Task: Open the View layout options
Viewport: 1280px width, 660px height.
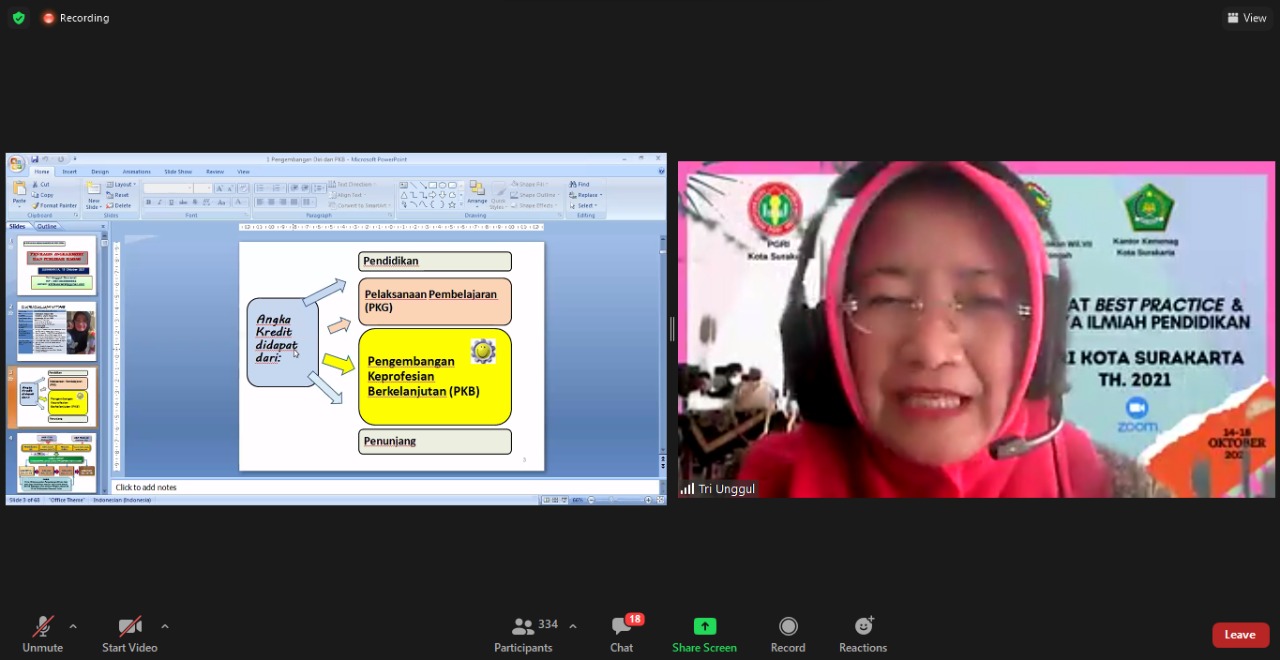Action: click(x=1246, y=18)
